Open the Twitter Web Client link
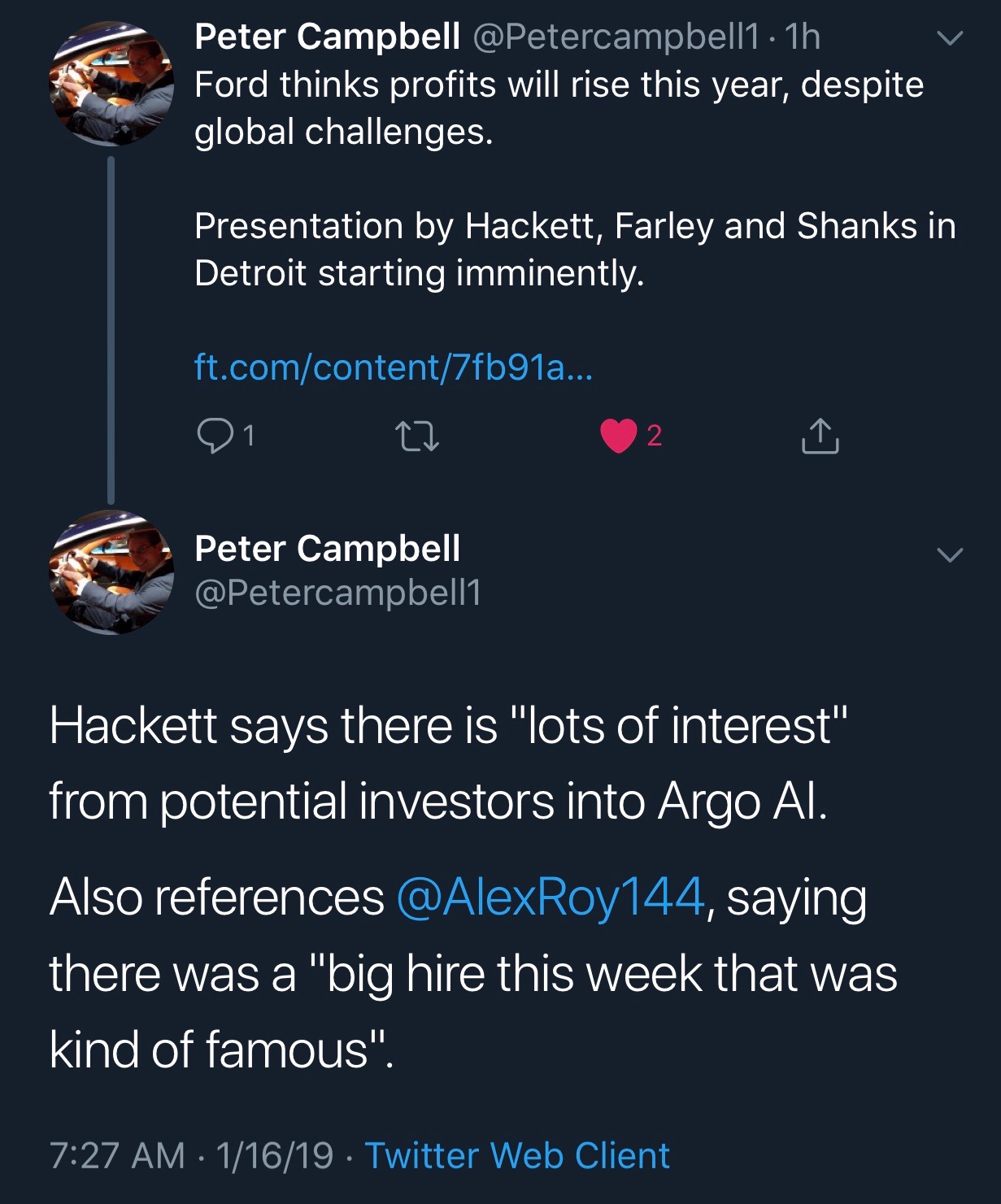Viewport: 1001px width, 1204px height. pyautogui.click(x=517, y=1155)
